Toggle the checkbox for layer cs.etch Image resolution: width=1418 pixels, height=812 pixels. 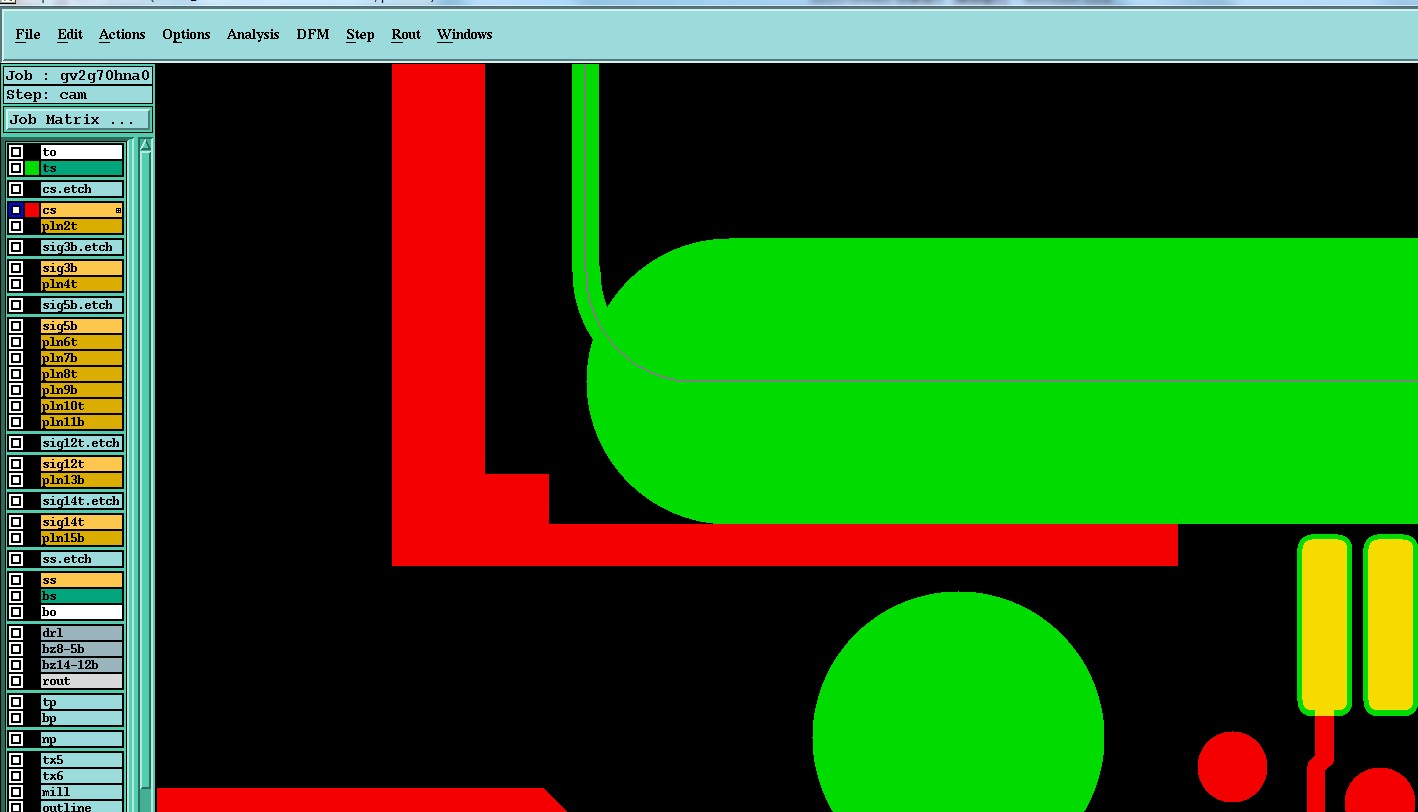(16, 189)
